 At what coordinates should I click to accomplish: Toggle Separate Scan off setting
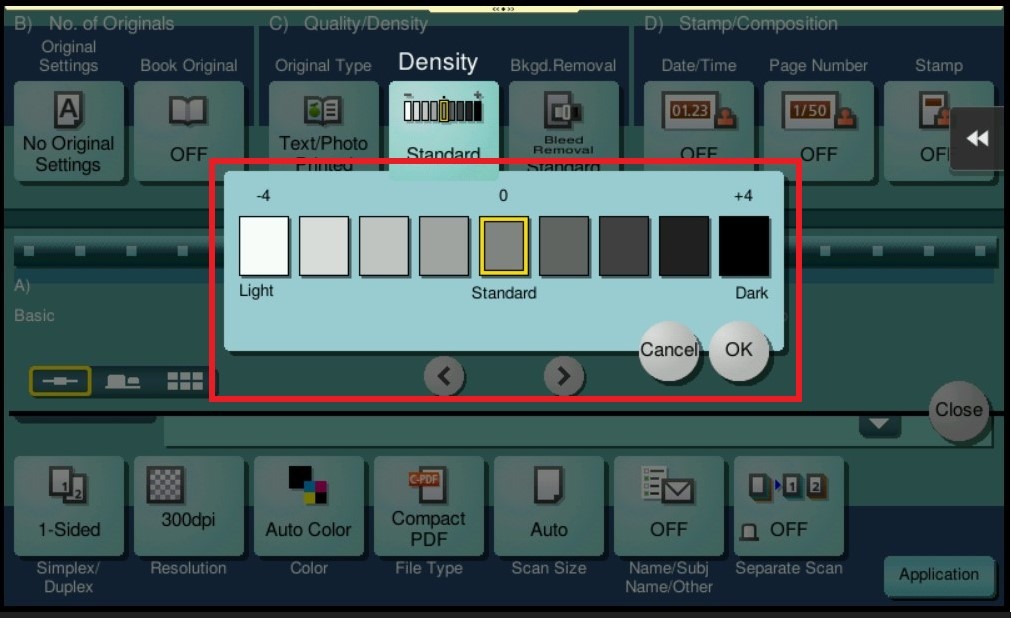coord(788,506)
